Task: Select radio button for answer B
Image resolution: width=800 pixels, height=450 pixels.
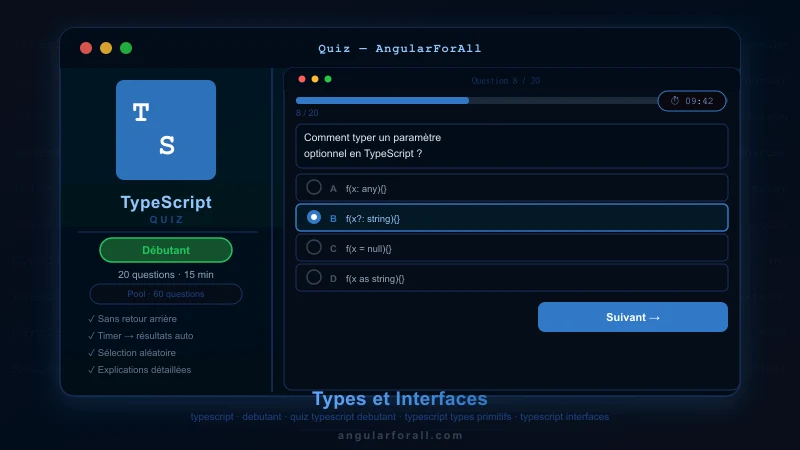Action: pyautogui.click(x=314, y=217)
